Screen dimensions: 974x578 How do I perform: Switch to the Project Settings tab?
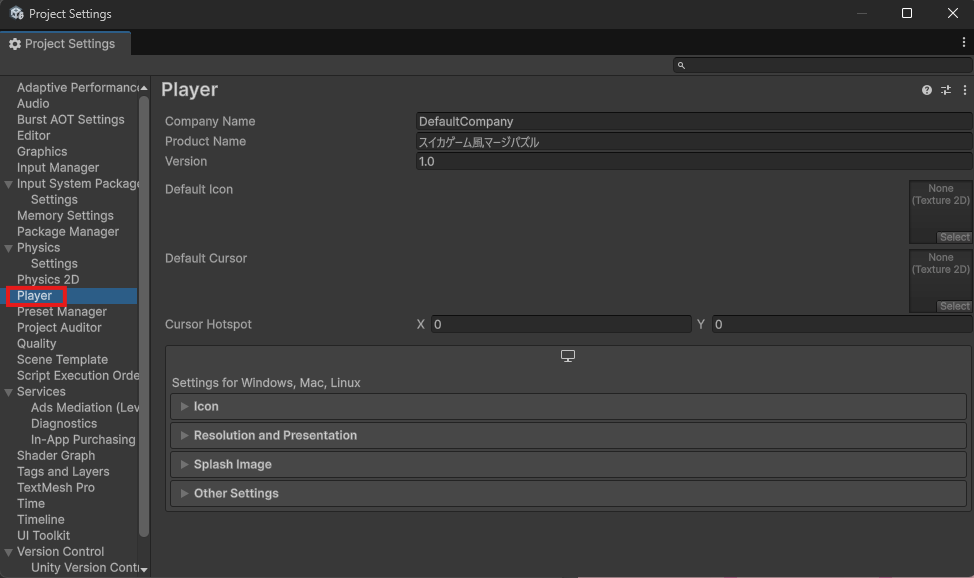tap(65, 44)
